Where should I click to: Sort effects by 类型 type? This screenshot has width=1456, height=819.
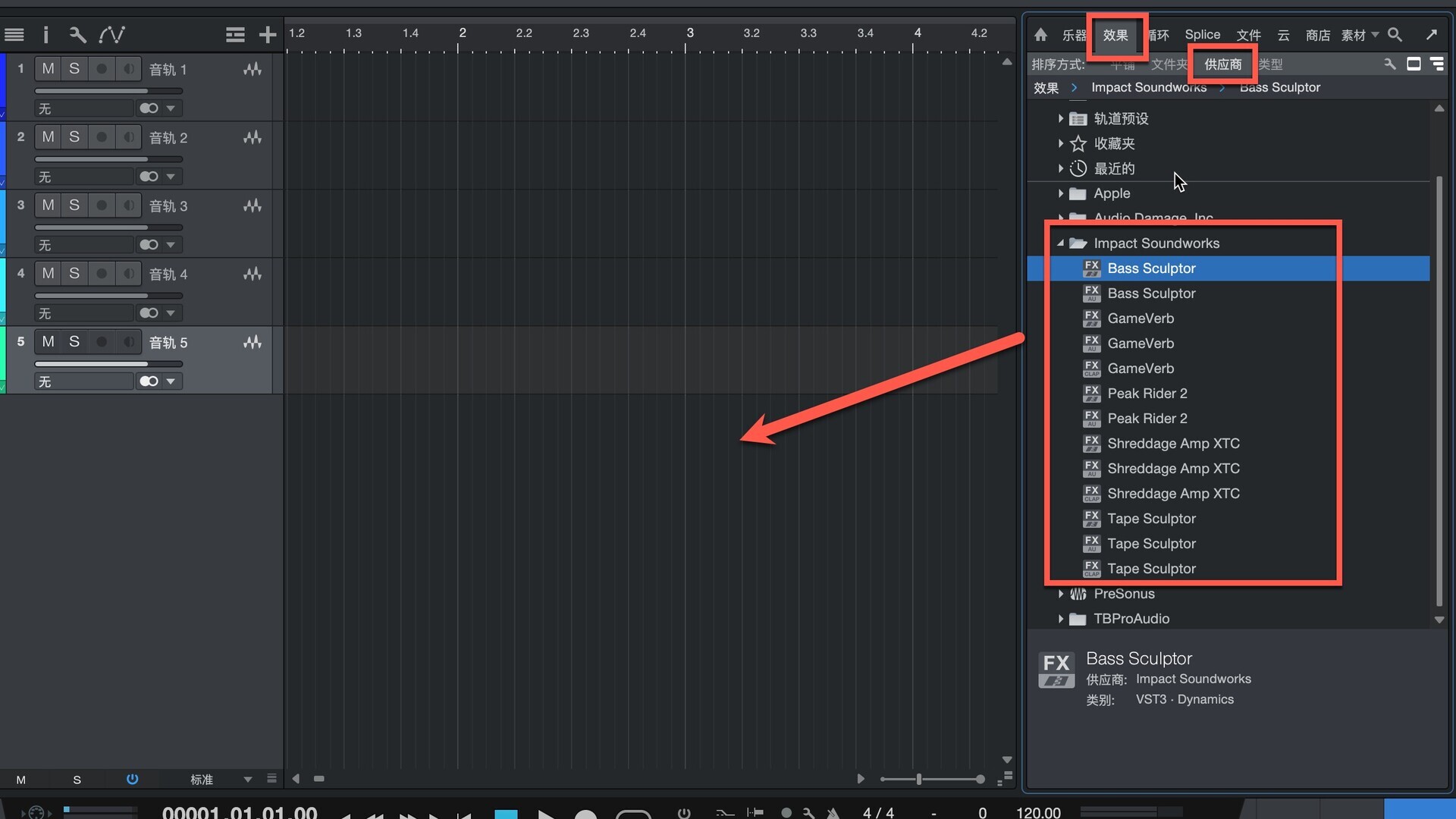[x=1271, y=64]
